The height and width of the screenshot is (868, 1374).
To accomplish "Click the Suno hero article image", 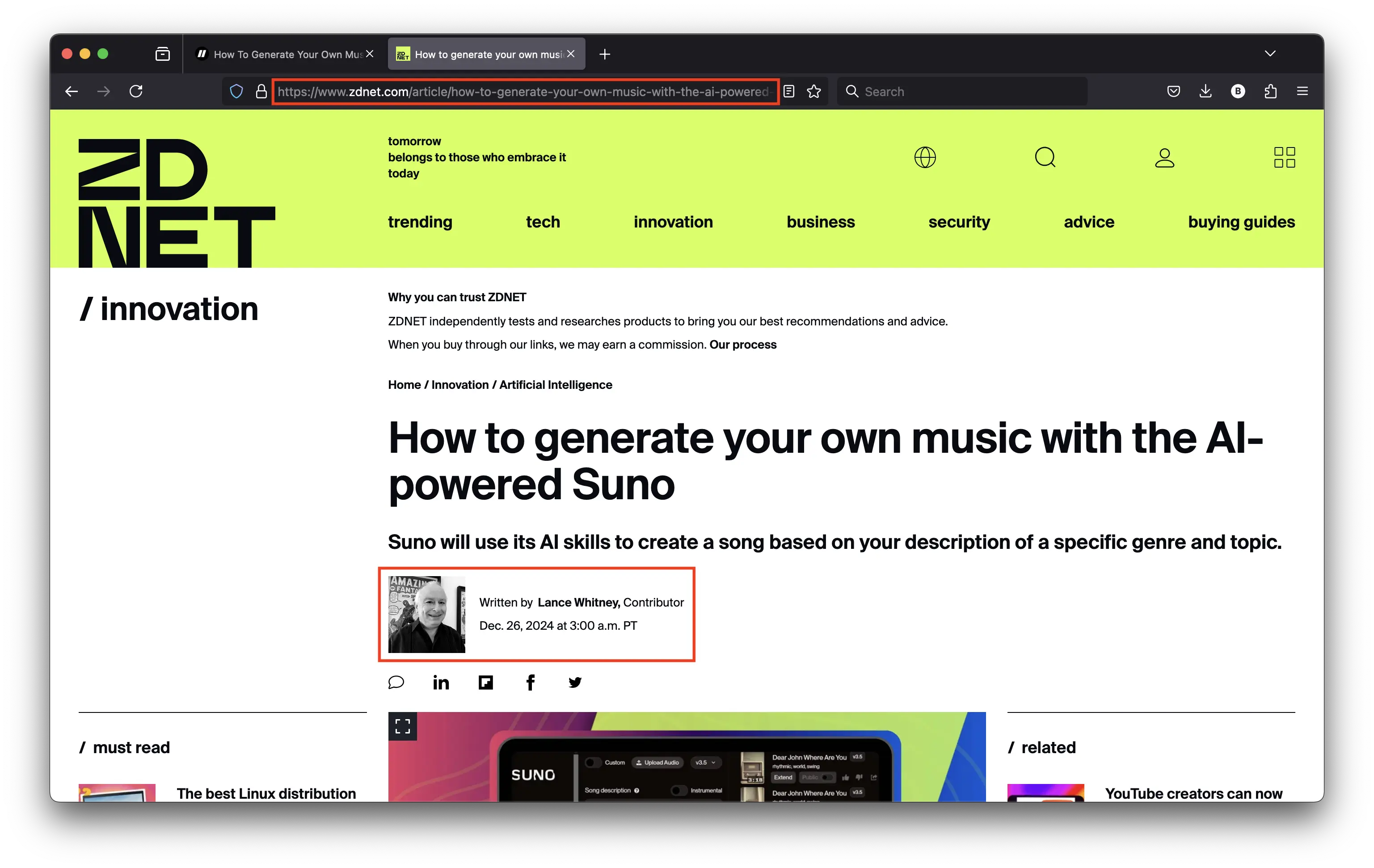I will (x=687, y=757).
